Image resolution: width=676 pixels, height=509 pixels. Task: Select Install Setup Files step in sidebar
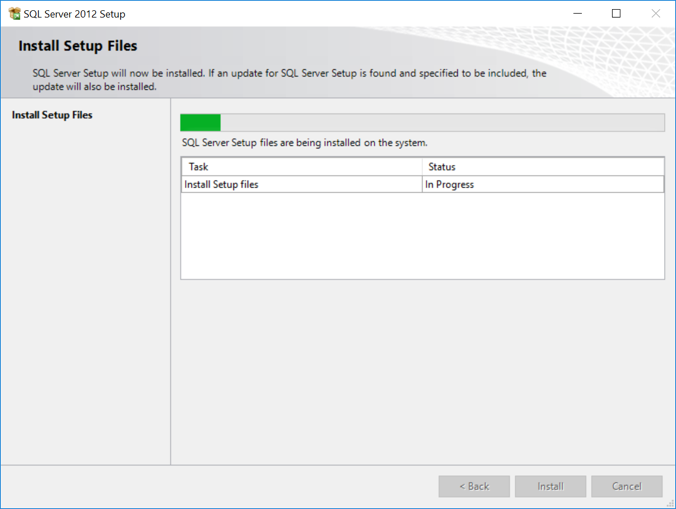[52, 115]
